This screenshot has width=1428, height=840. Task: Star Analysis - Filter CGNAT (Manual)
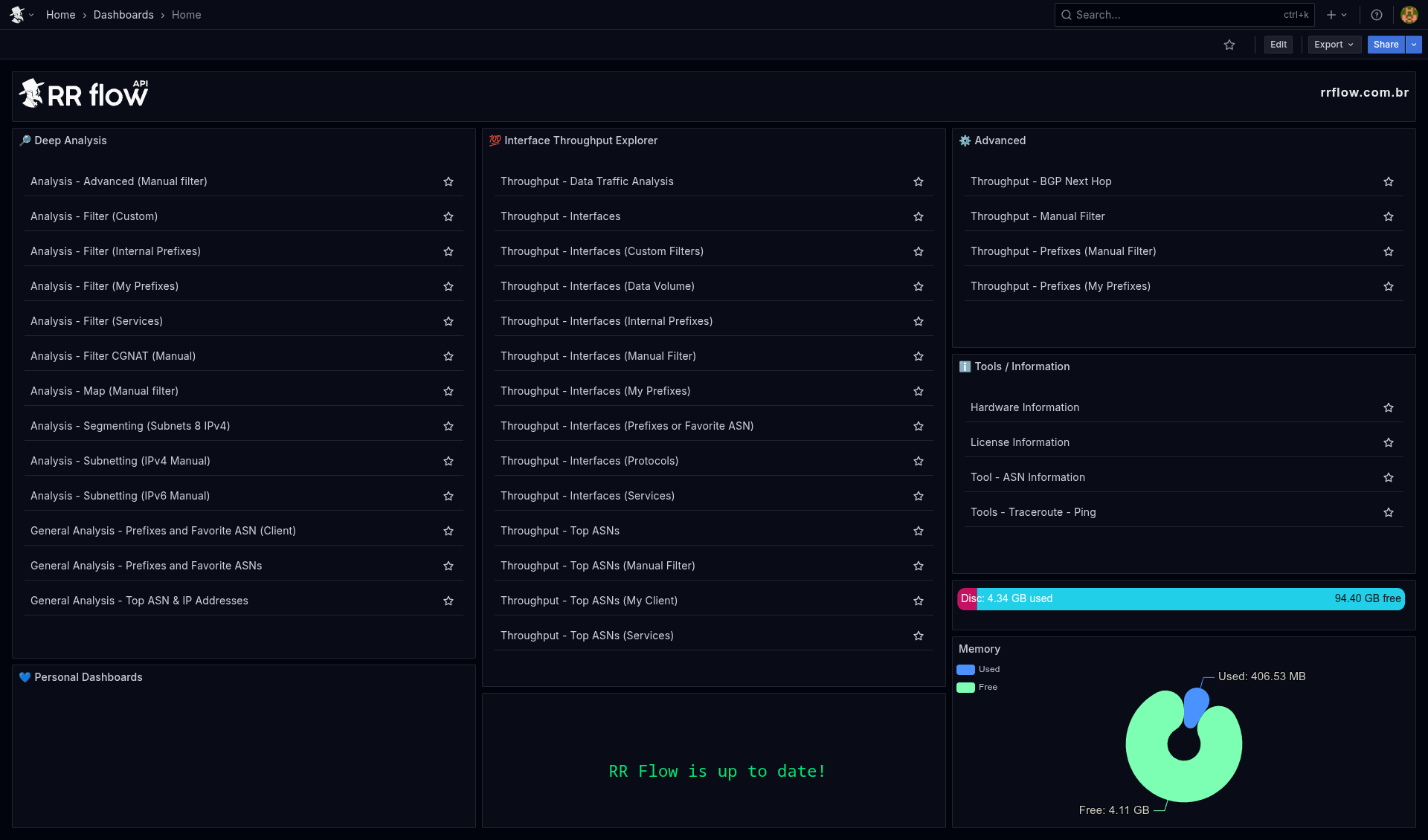[x=448, y=356]
